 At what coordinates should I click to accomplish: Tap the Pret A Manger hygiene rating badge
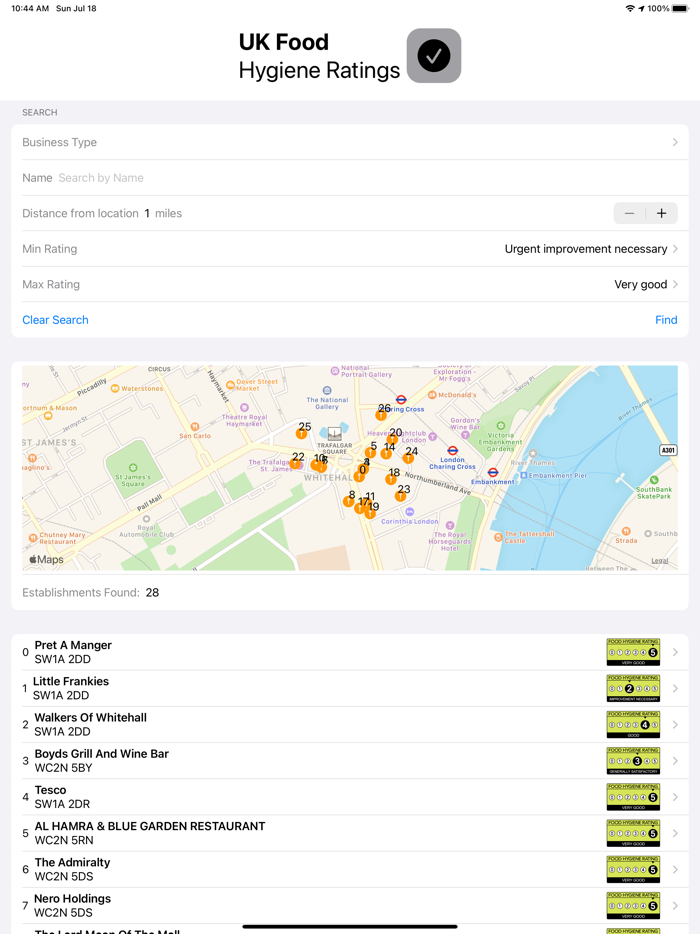[x=633, y=652]
